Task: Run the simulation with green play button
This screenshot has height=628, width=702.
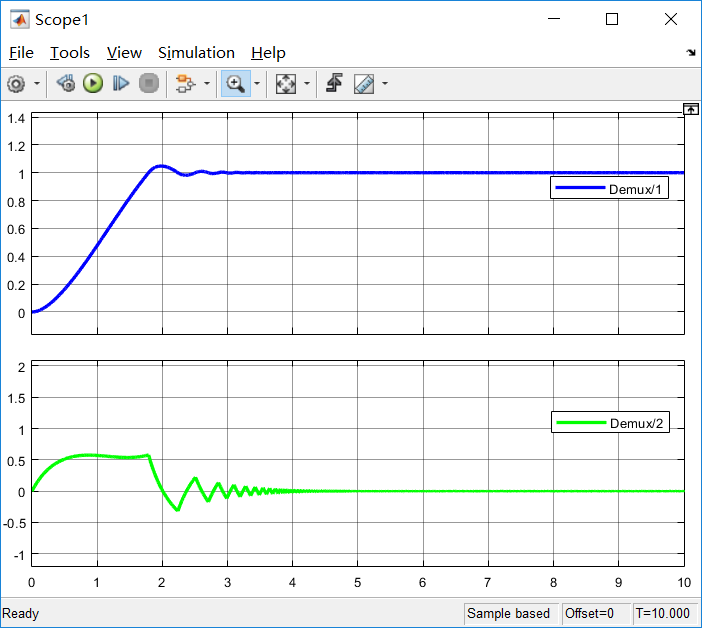Action: pyautogui.click(x=93, y=83)
